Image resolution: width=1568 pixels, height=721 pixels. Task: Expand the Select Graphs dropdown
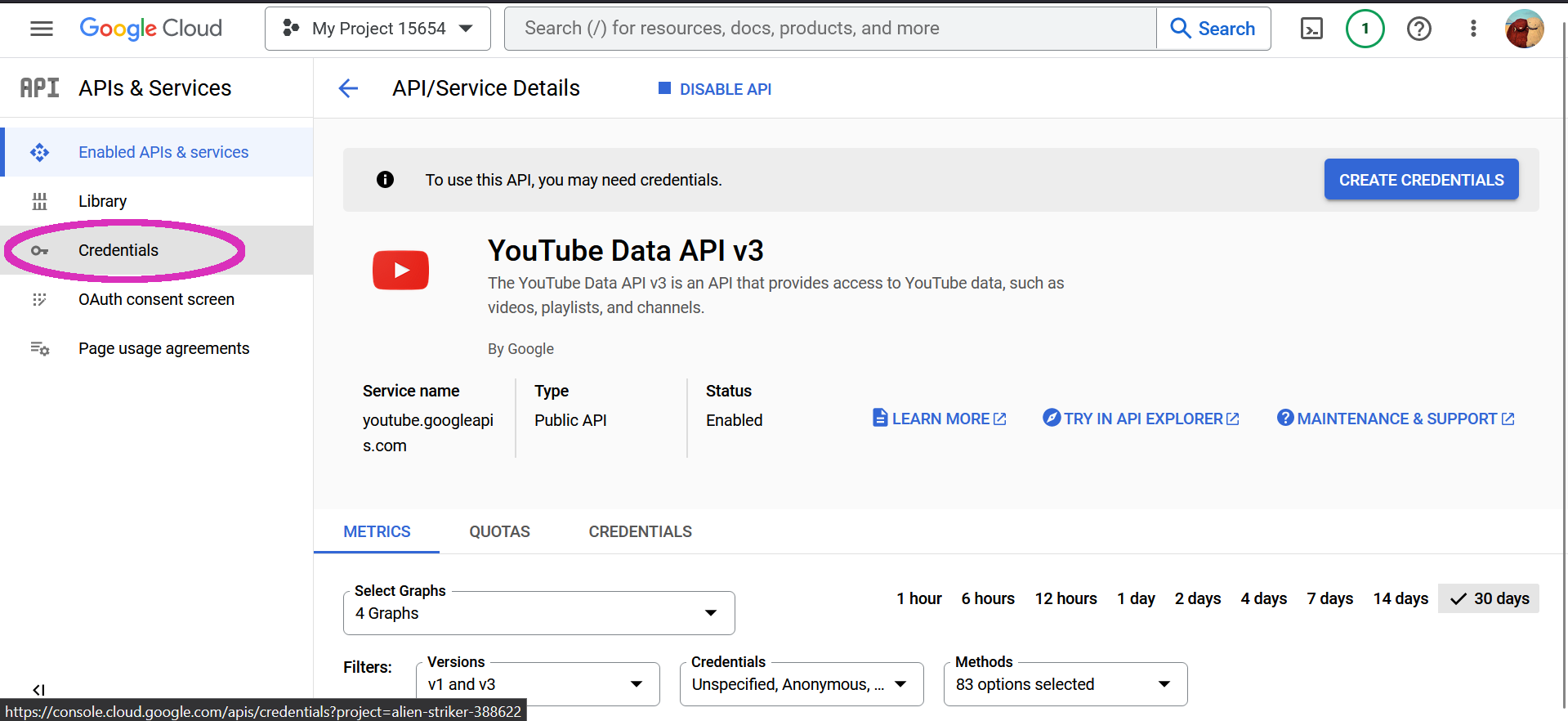(538, 613)
